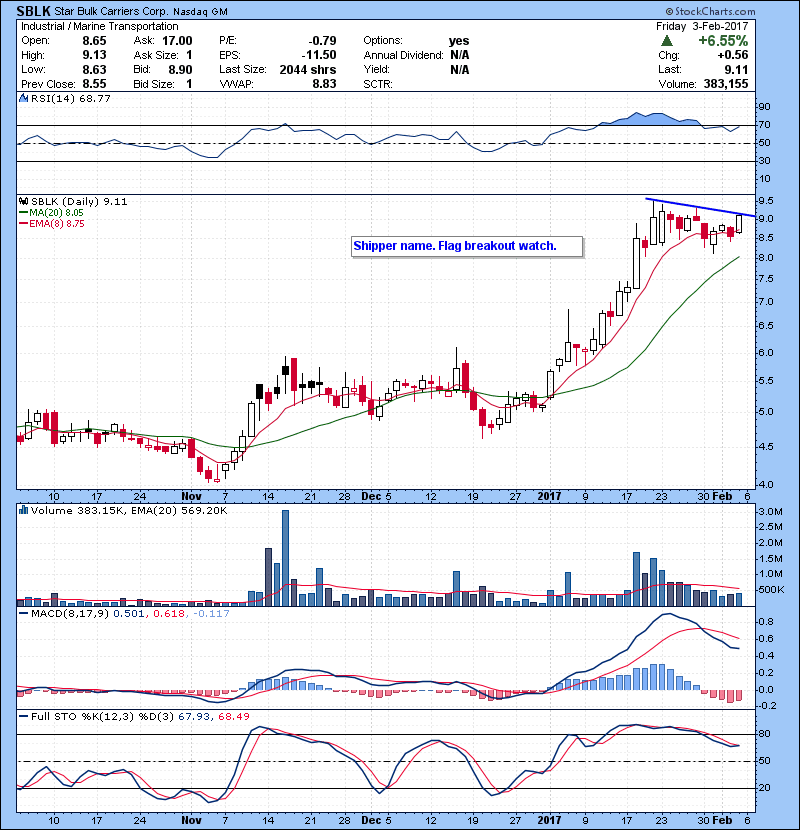Click the '3.0M' volume axis label

coord(771,511)
